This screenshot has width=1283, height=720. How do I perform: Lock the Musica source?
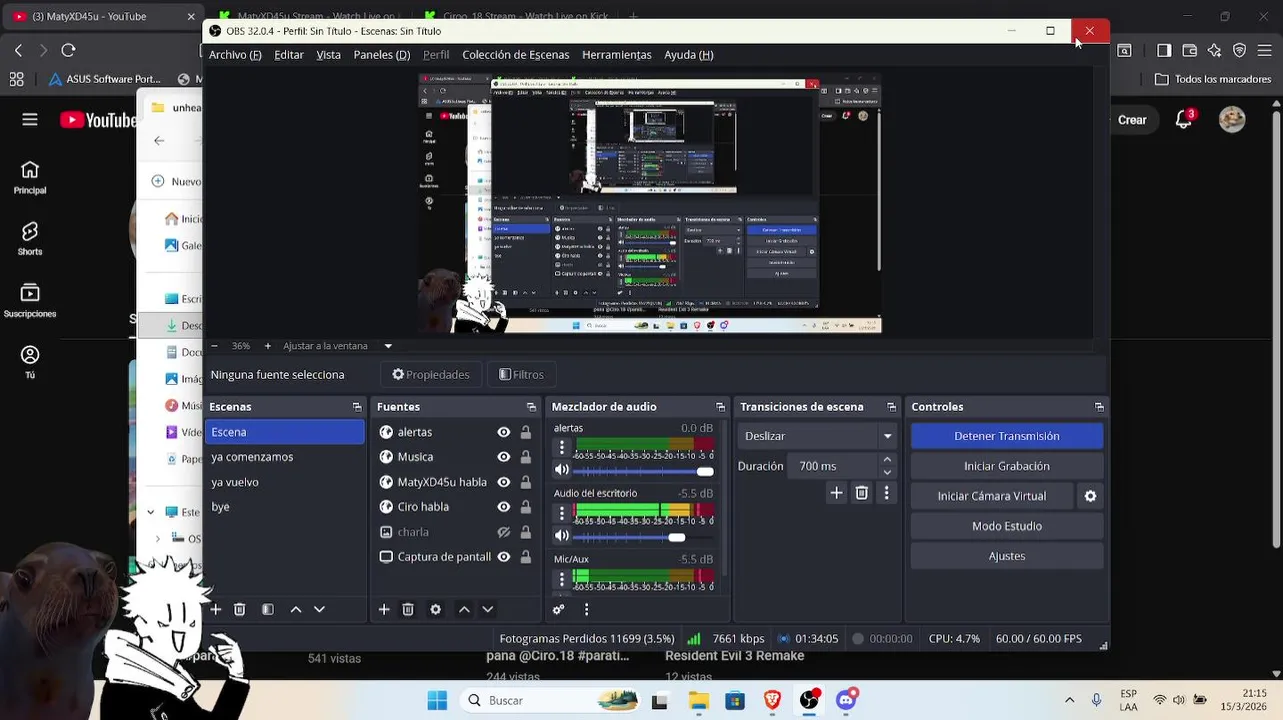click(526, 457)
